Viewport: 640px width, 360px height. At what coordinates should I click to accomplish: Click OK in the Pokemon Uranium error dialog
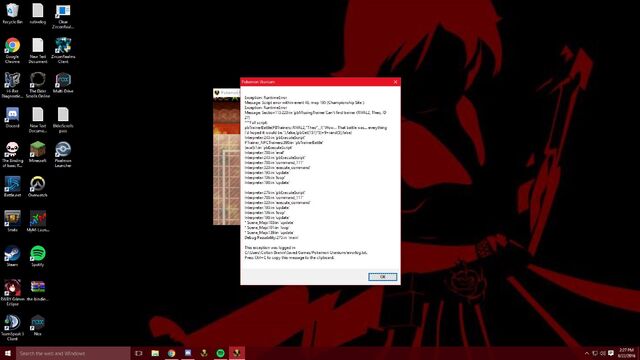pos(382,277)
